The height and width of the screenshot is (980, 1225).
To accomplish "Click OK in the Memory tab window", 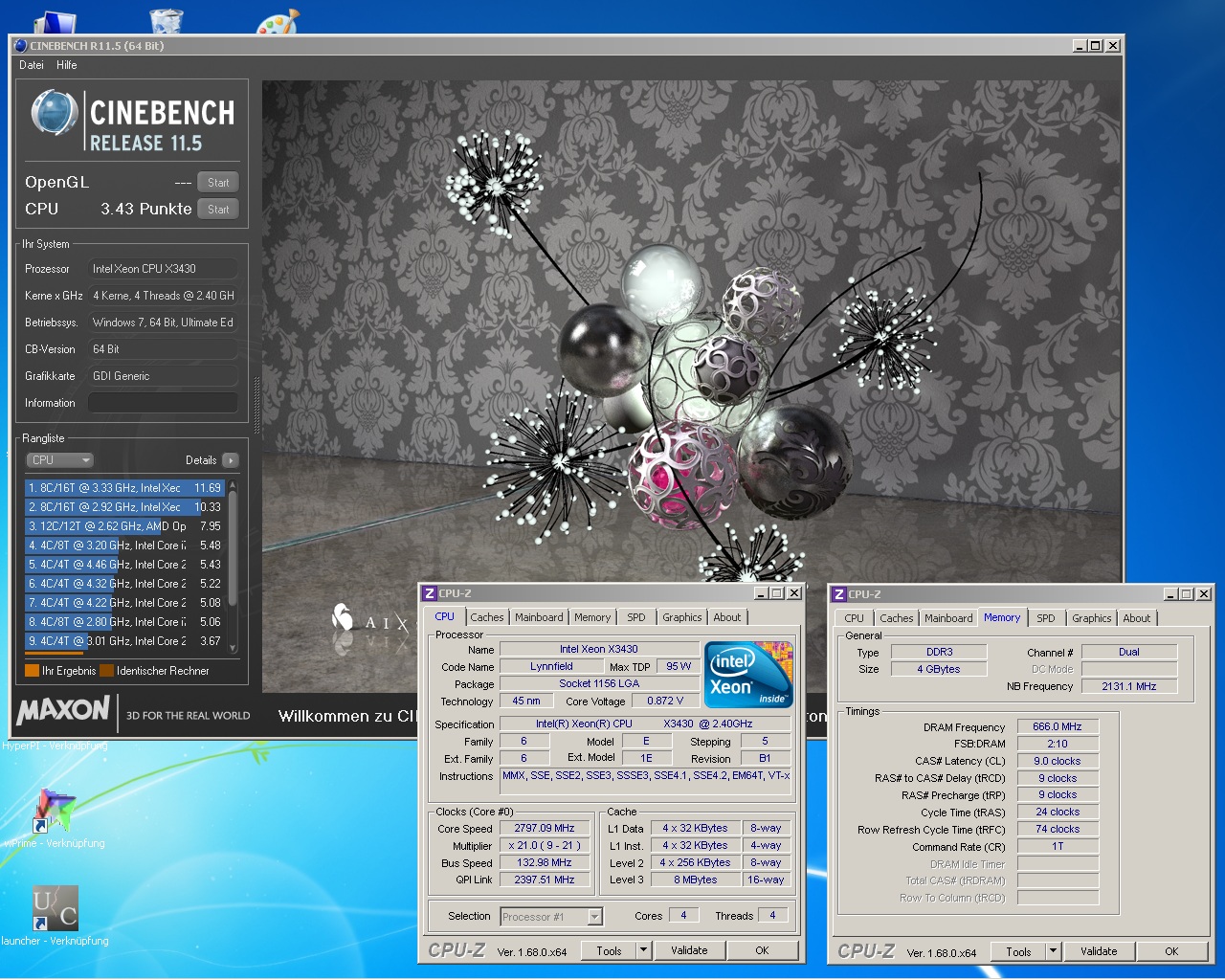I will pyautogui.click(x=1171, y=951).
